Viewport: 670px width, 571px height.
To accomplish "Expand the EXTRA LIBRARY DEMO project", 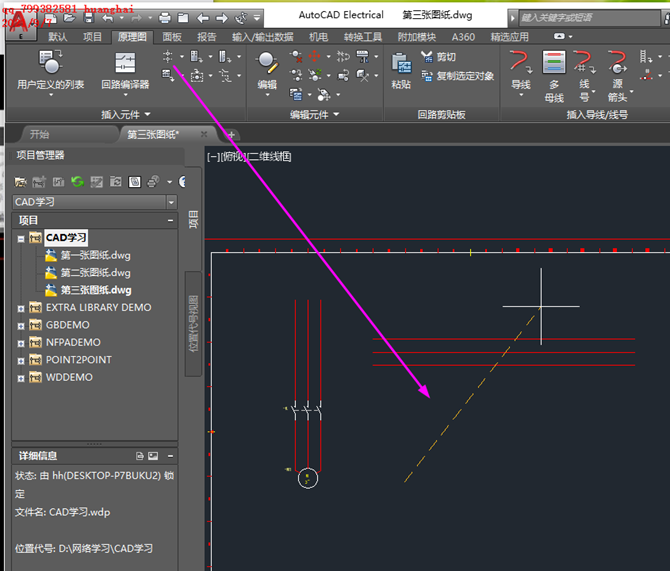I will (21, 308).
